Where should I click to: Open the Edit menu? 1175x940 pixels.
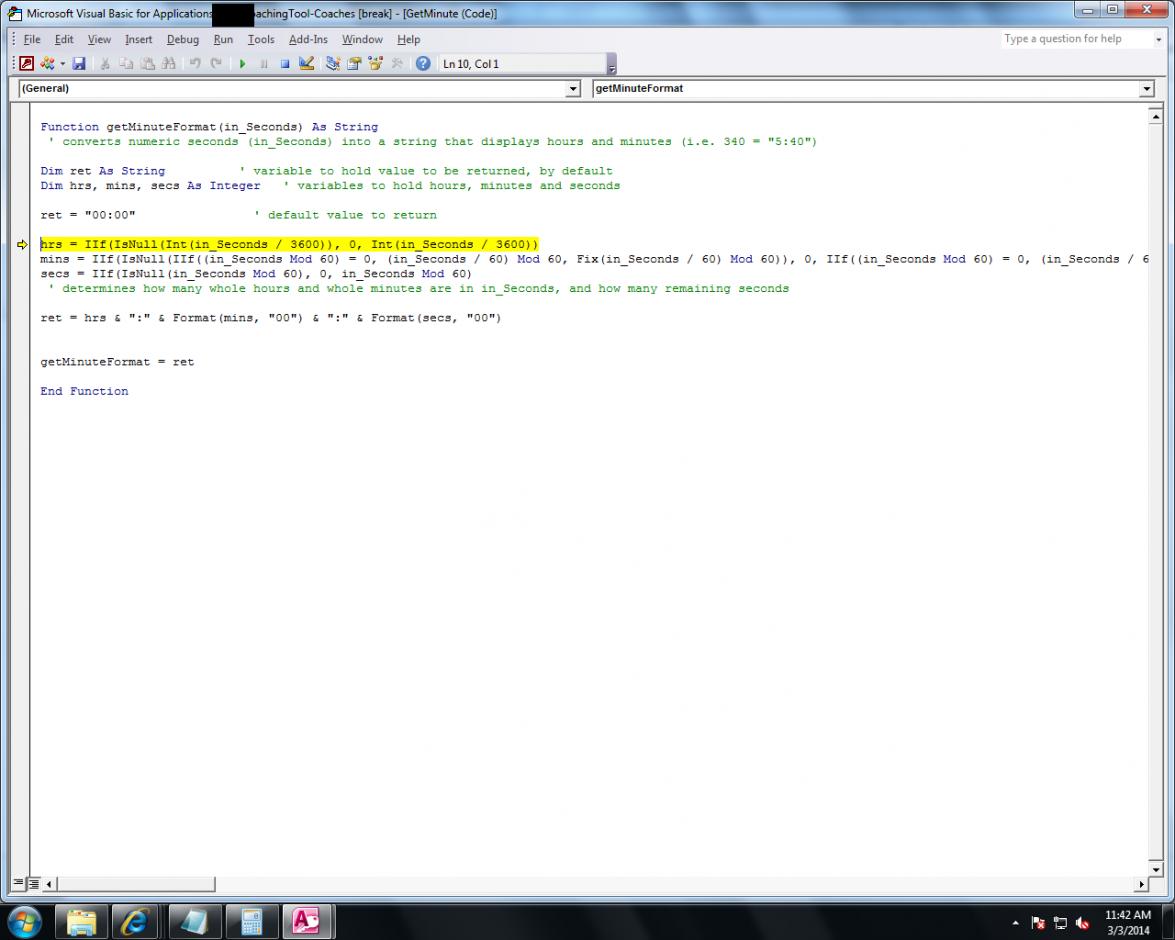coord(64,39)
